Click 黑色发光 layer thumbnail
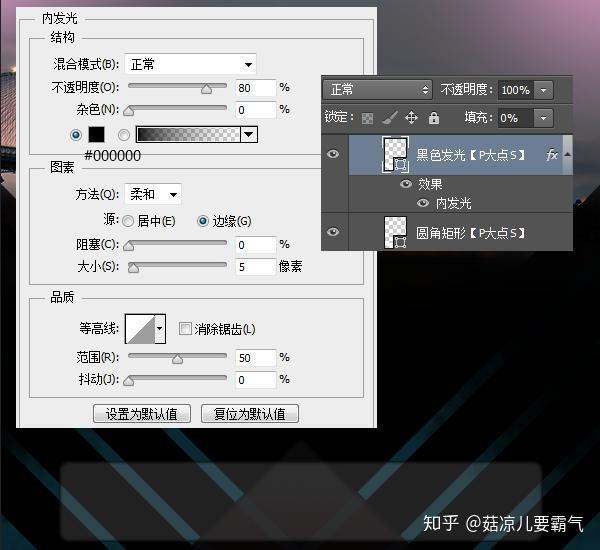This screenshot has width=600, height=550. 395,155
